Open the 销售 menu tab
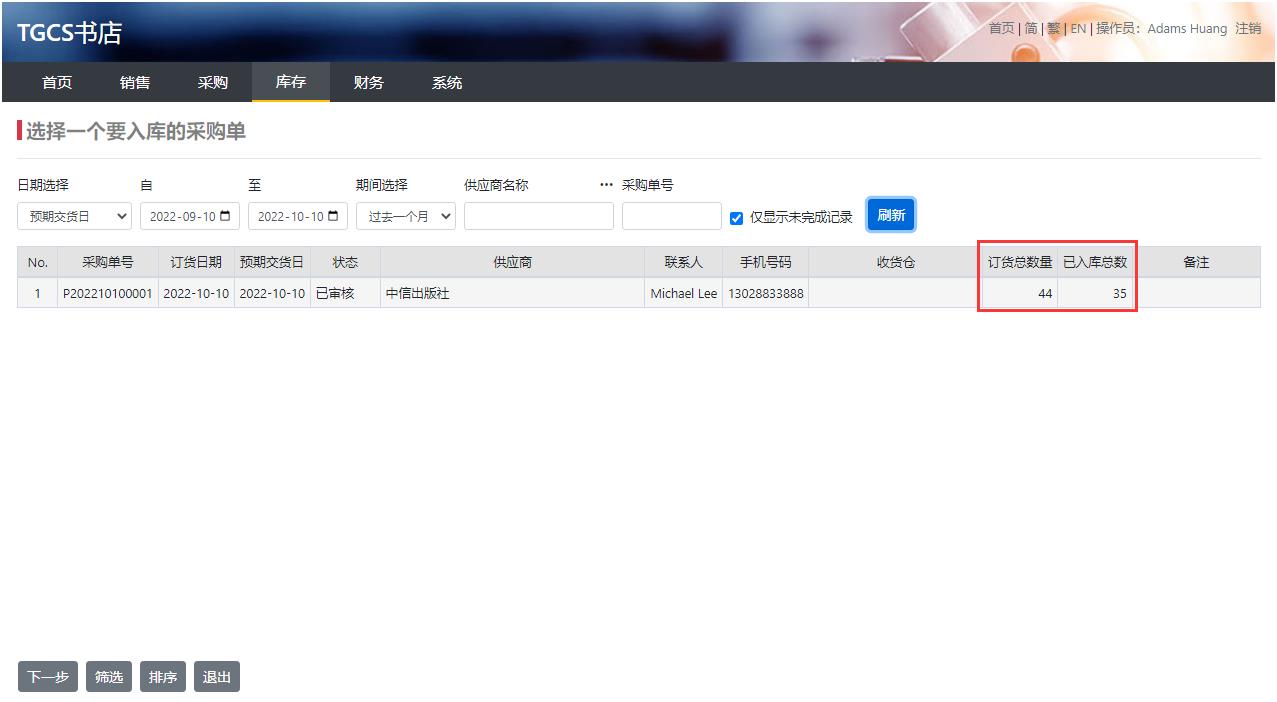This screenshot has width=1277, height=702. 135,82
